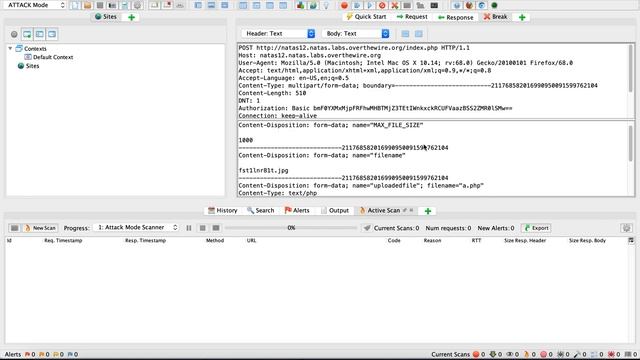Toggle show all tabs toolbar icon
This screenshot has width=640, height=360.
tap(154, 5)
